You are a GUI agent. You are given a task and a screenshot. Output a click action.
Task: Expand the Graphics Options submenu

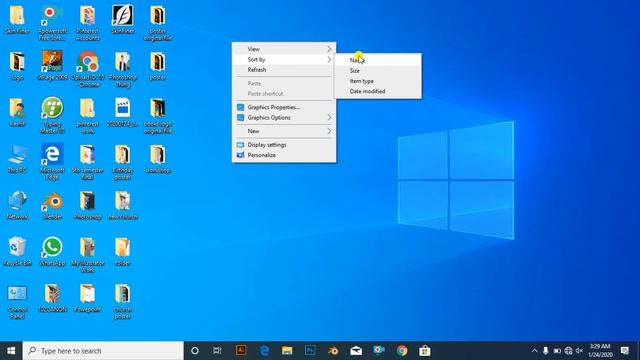pos(284,118)
